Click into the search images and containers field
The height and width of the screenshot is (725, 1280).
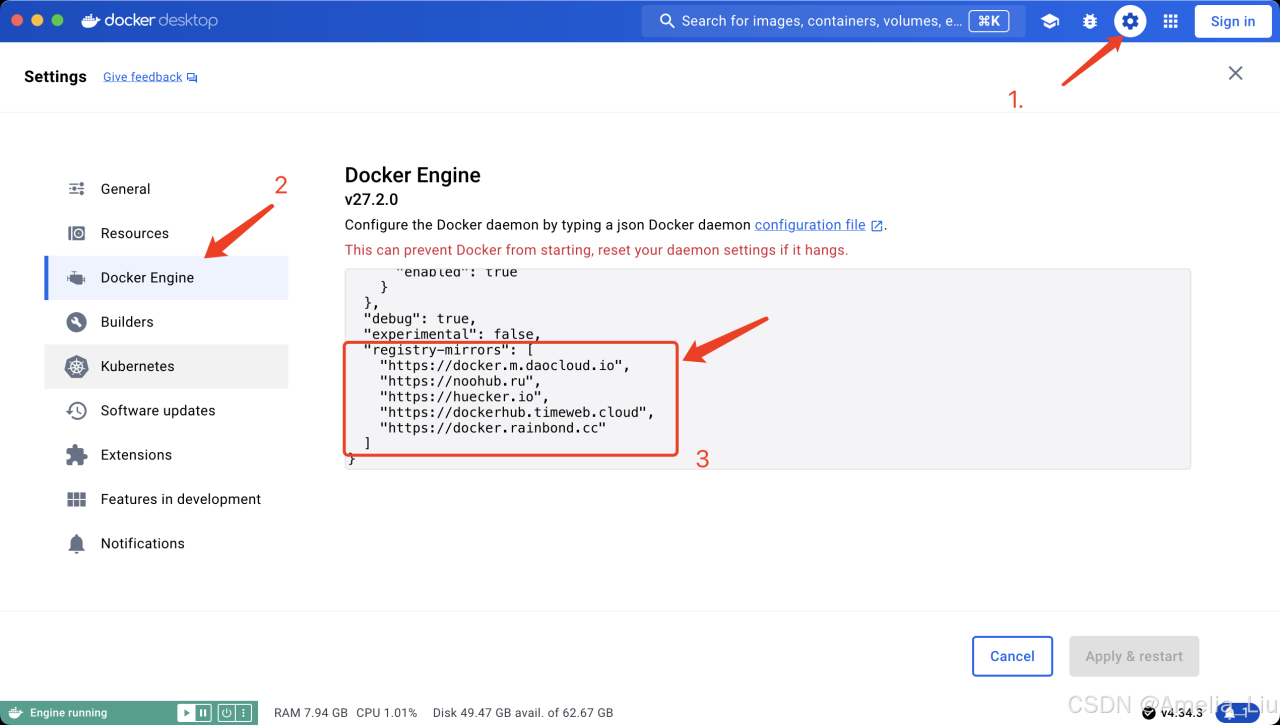point(820,21)
